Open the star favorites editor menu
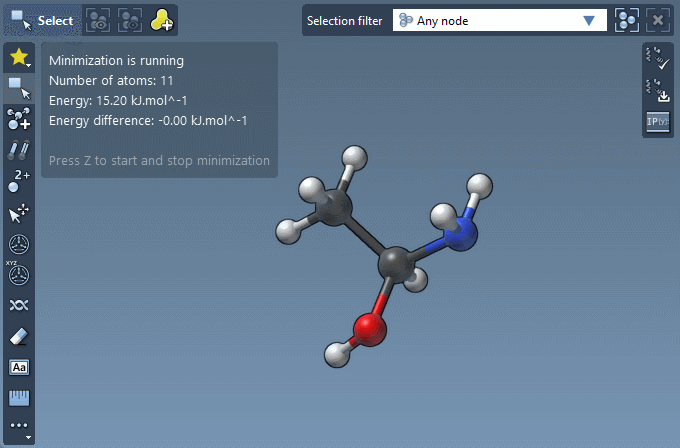The image size is (680, 448). pos(19,58)
